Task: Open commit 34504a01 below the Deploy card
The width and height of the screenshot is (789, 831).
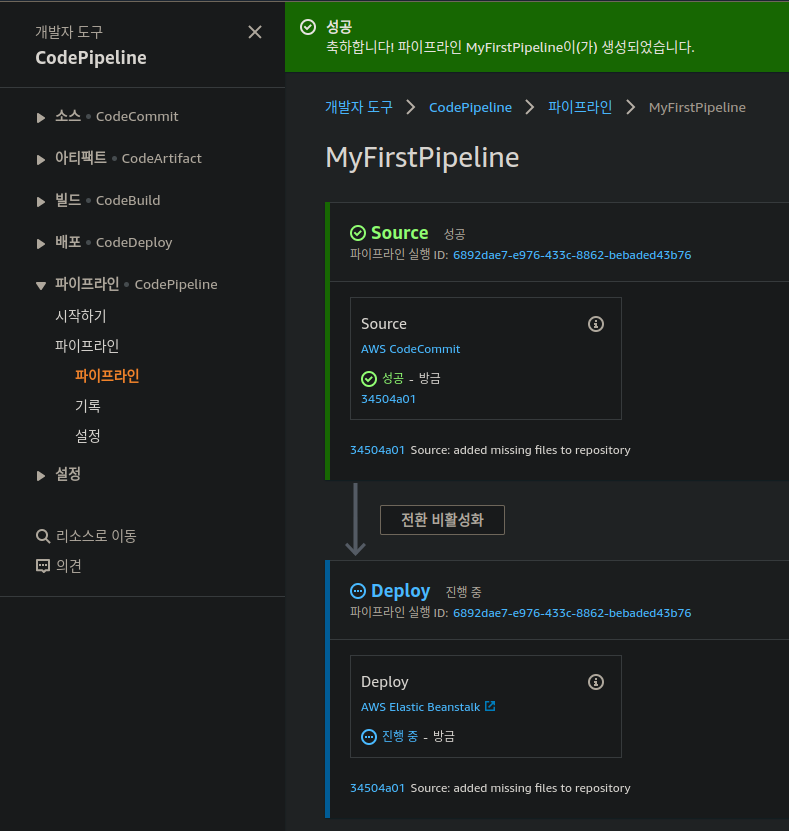Action: (x=377, y=788)
